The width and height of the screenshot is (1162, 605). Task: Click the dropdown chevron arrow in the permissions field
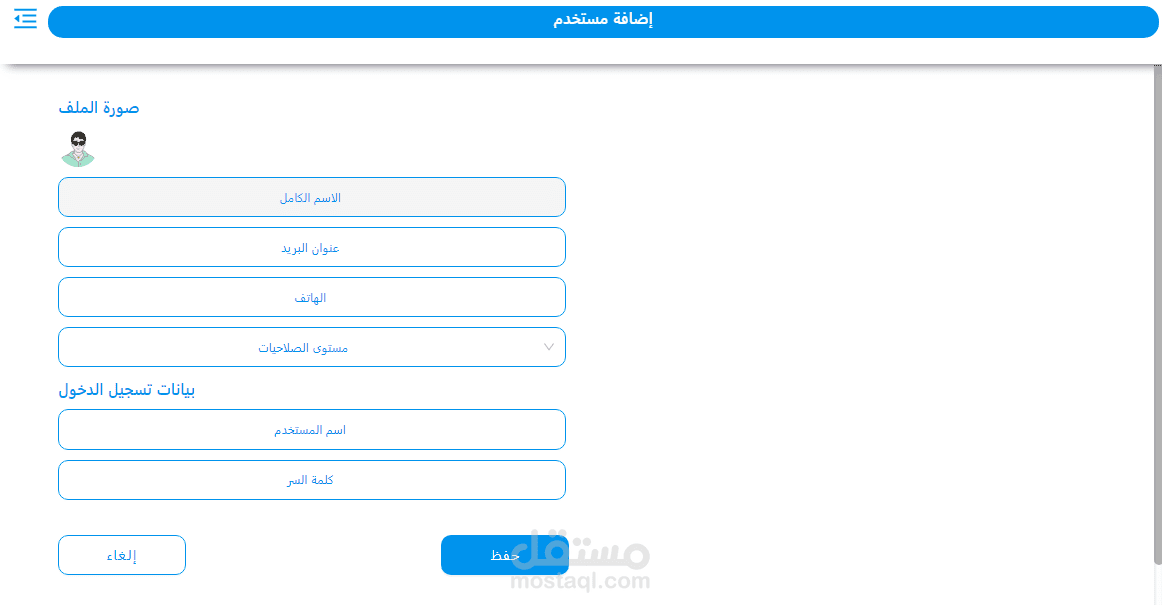coord(549,347)
